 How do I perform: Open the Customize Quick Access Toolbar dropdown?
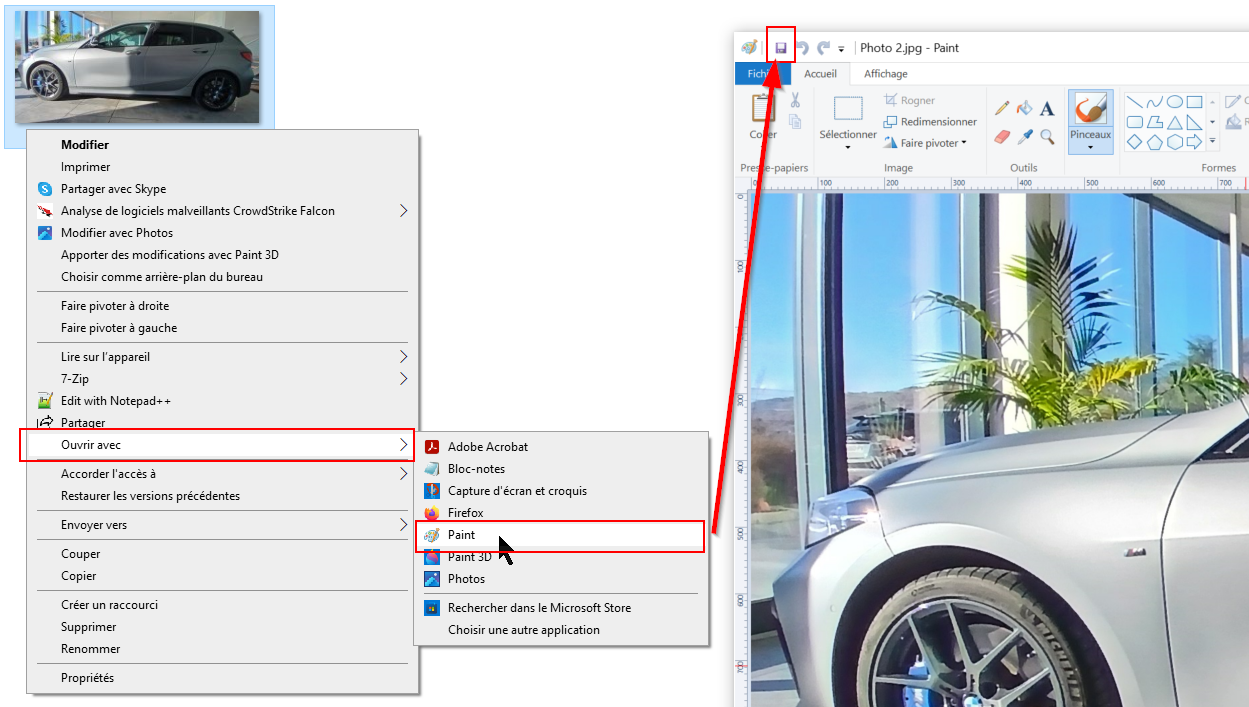tap(842, 49)
